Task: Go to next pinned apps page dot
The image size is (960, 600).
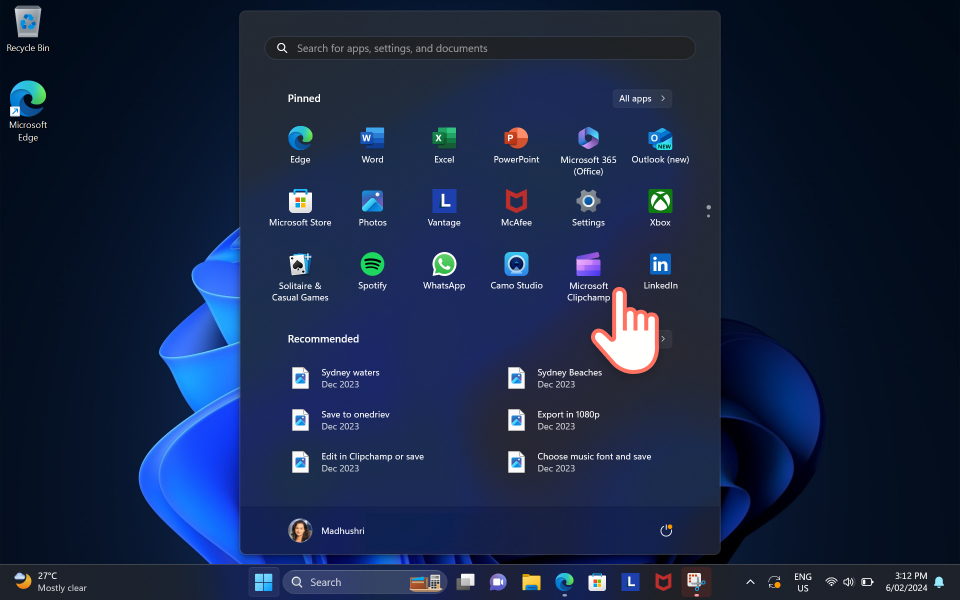Action: pyautogui.click(x=708, y=216)
